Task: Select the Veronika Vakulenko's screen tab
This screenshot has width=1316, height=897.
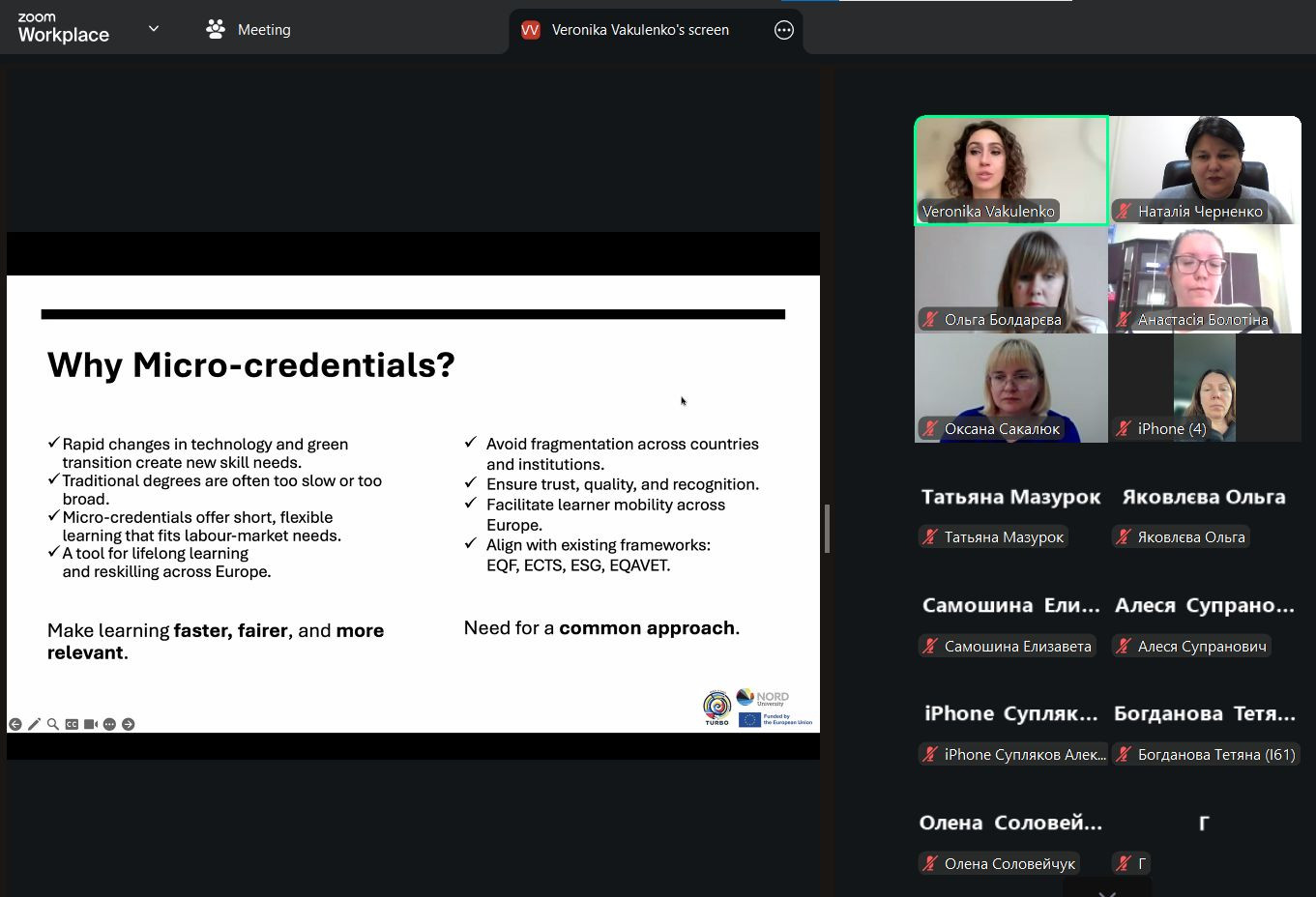Action: [639, 30]
